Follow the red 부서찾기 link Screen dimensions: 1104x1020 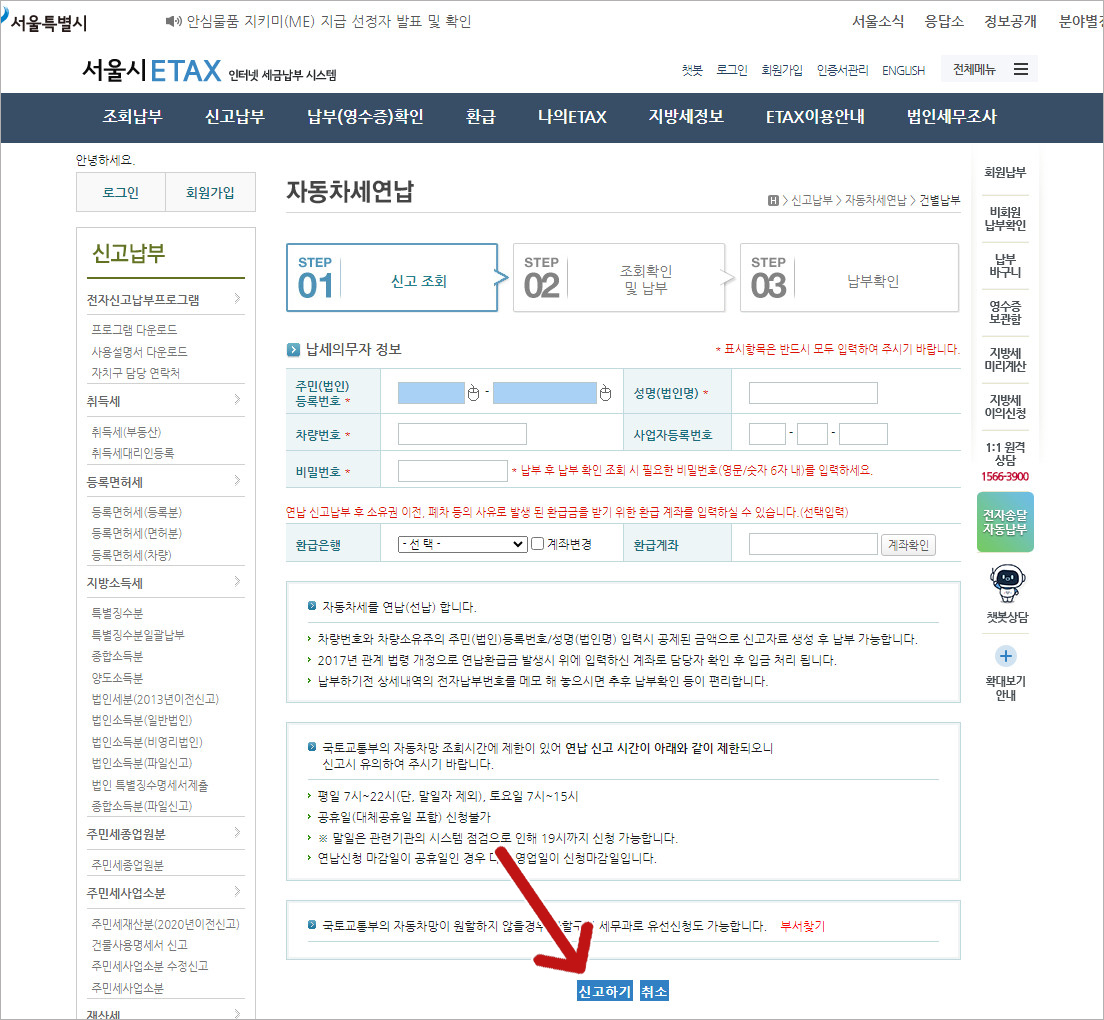802,926
